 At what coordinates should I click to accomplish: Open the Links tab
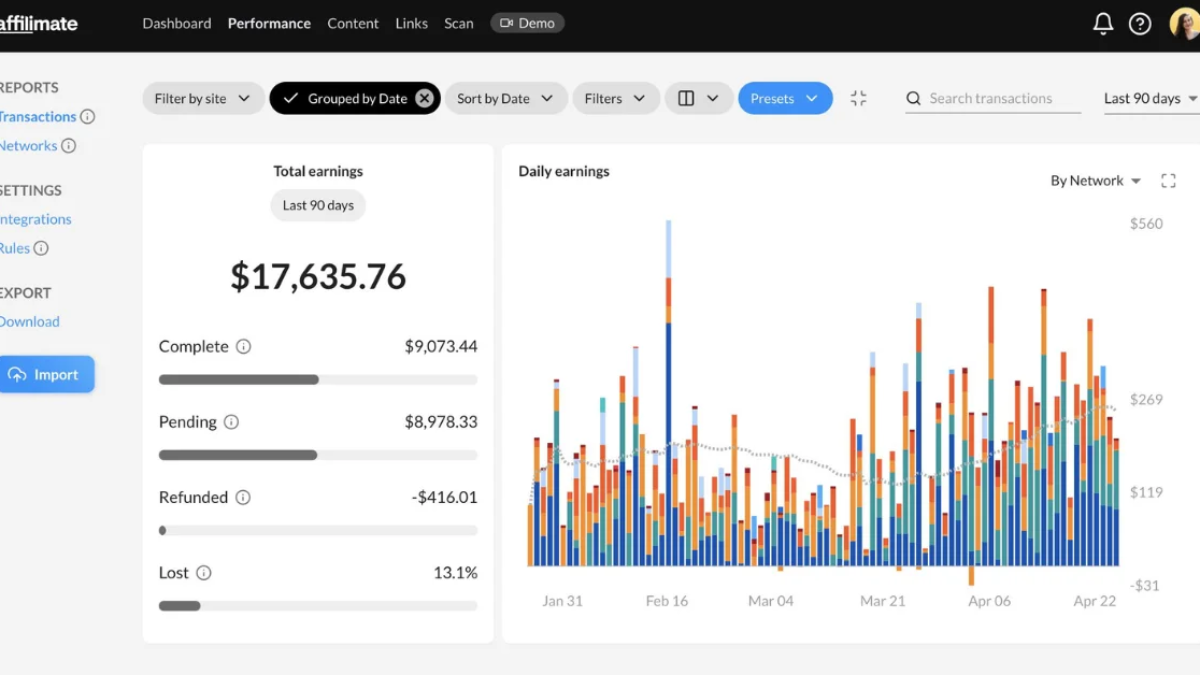point(411,23)
